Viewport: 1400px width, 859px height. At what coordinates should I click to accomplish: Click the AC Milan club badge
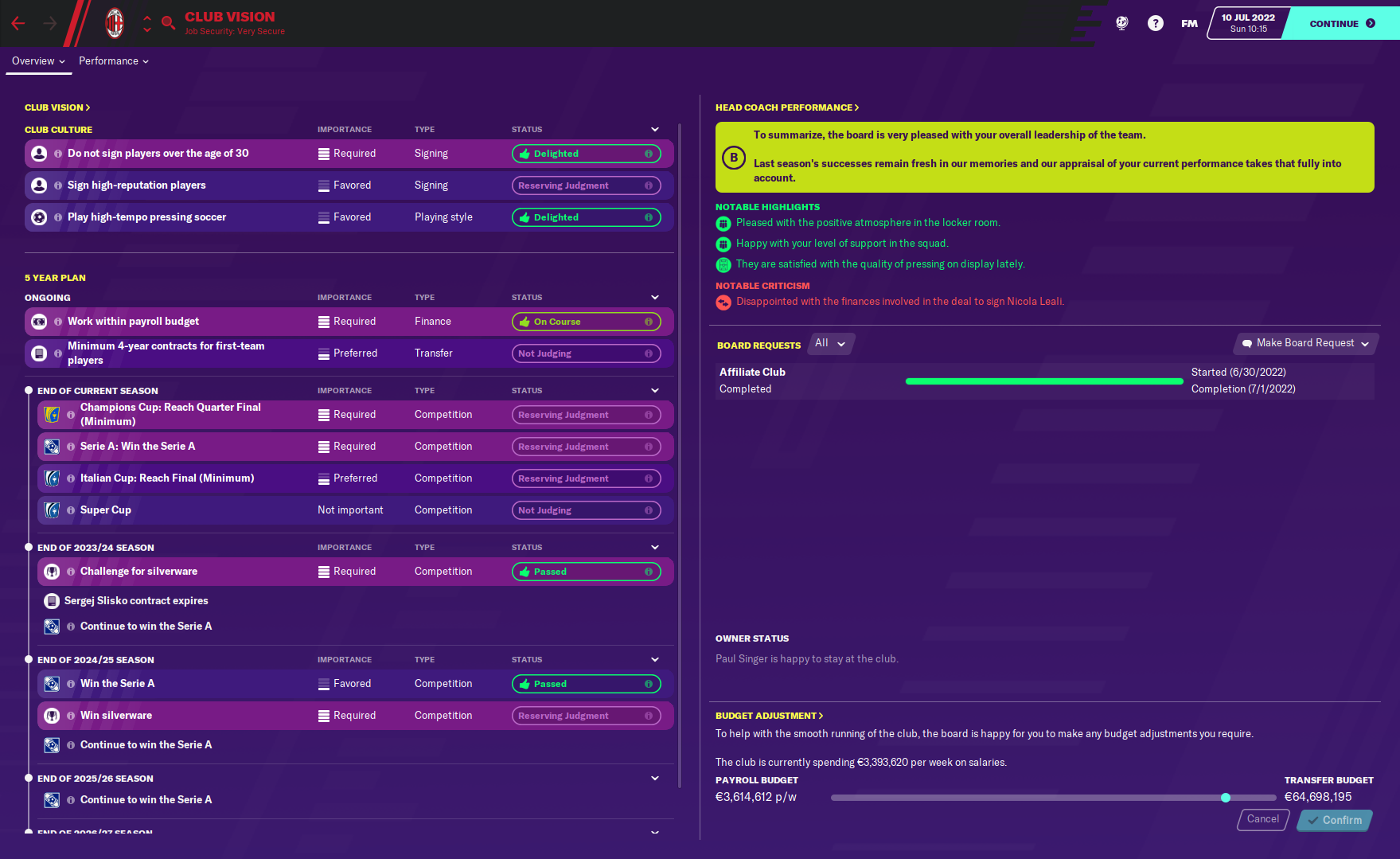115,24
